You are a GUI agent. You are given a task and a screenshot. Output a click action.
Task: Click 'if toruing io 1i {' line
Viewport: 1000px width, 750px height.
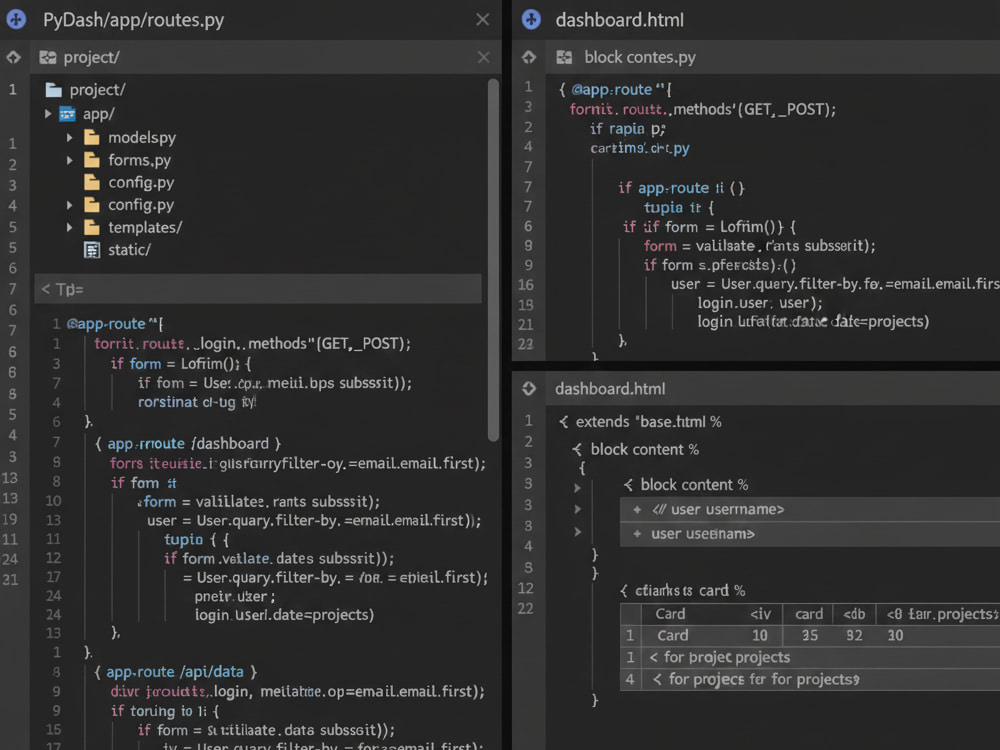tap(165, 710)
